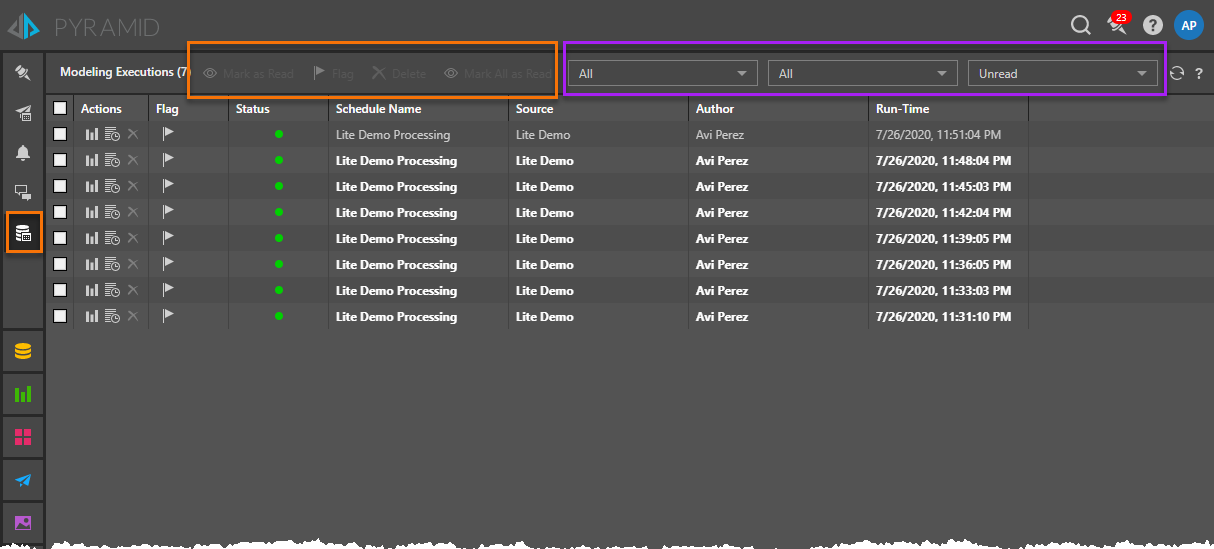Open the conversations chat icon in the sidebar
The image size is (1214, 549).
(23, 193)
